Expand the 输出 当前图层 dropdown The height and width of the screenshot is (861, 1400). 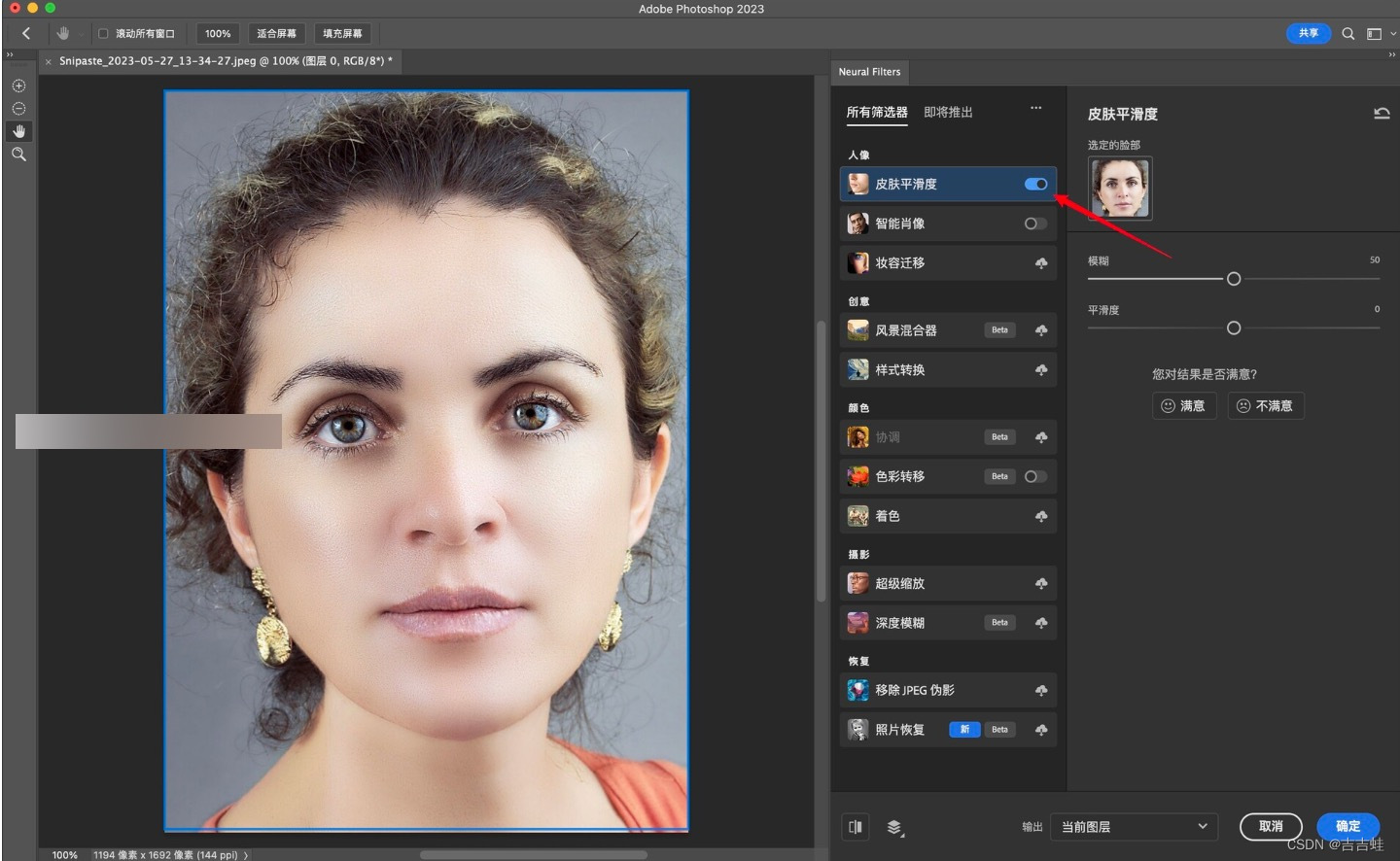pos(1135,827)
